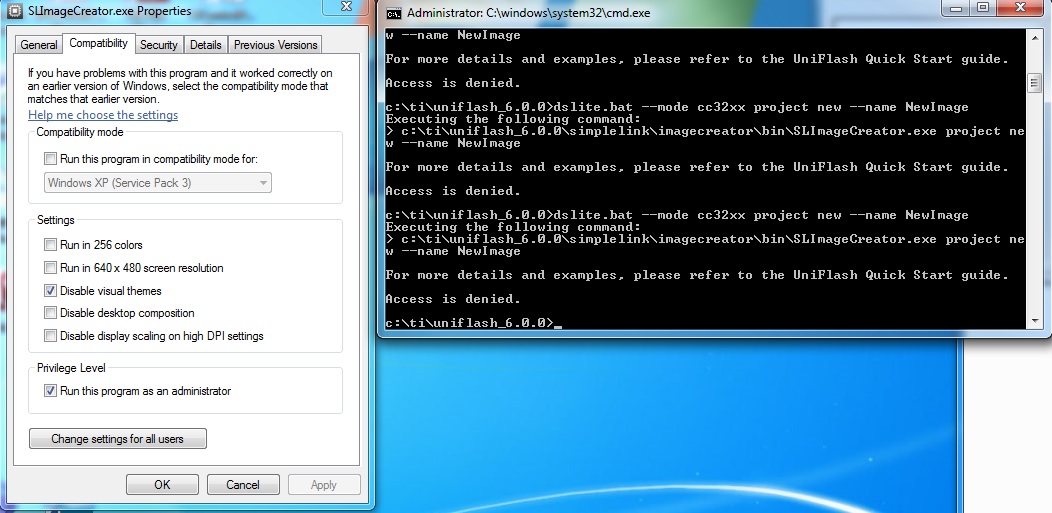This screenshot has height=513, width=1052.
Task: Minimize the cmd.exe window
Action: (956, 8)
